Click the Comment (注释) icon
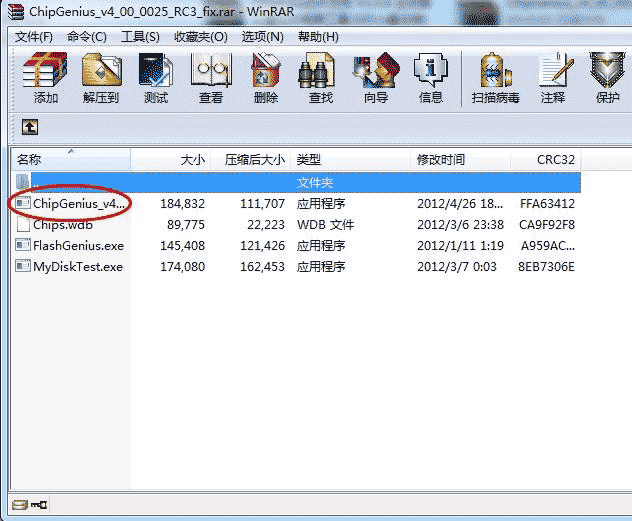Viewport: 632px width, 521px height. (x=556, y=70)
